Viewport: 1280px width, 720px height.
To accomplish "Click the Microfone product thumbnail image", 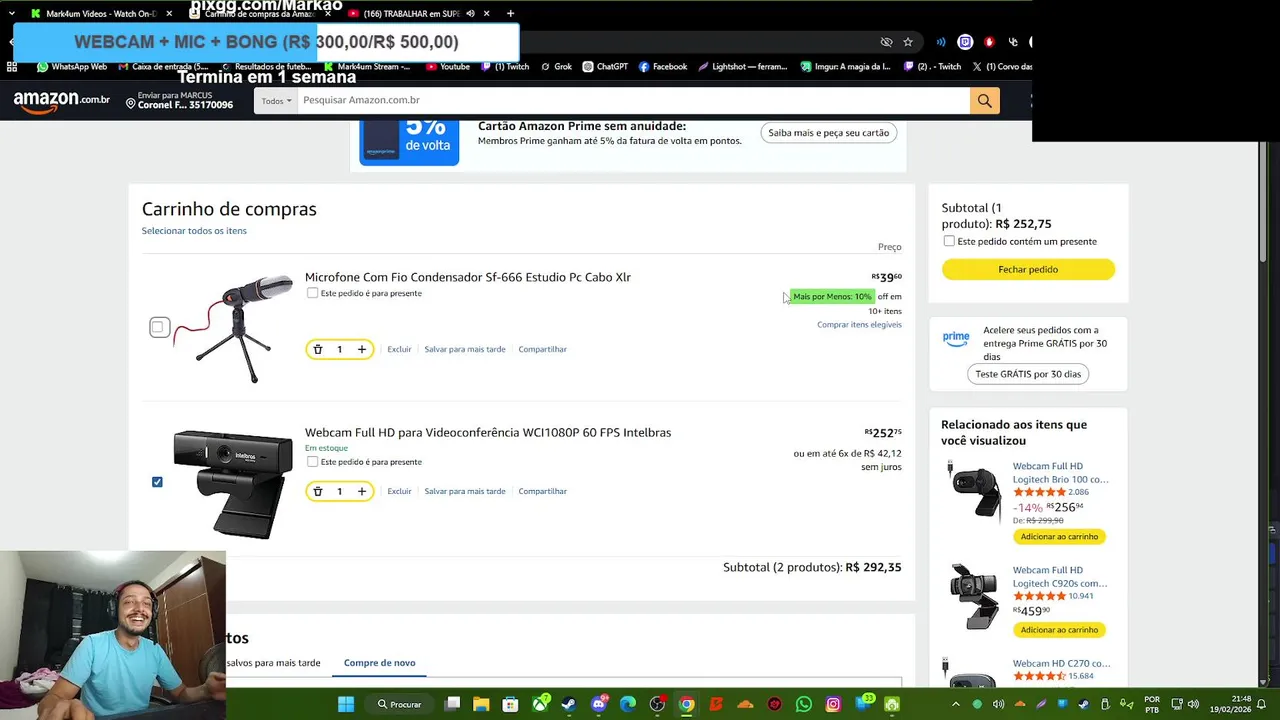I will point(234,328).
